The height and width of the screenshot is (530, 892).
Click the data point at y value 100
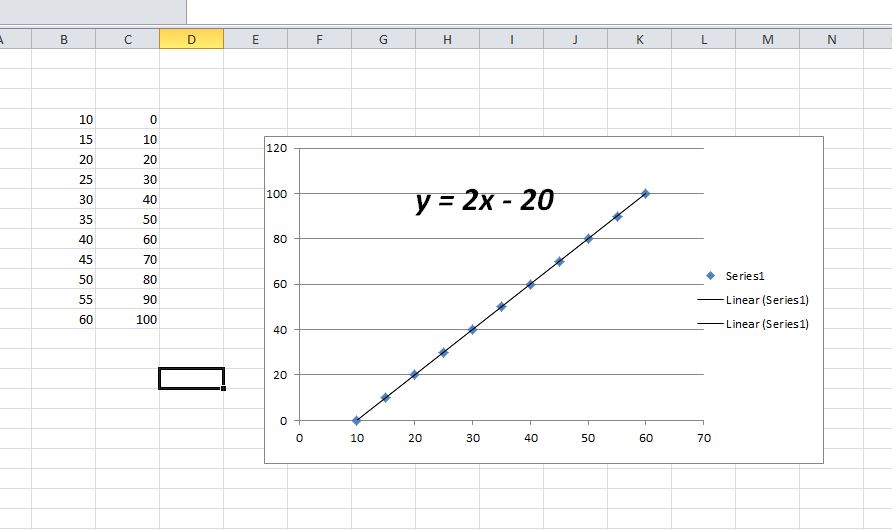(646, 193)
